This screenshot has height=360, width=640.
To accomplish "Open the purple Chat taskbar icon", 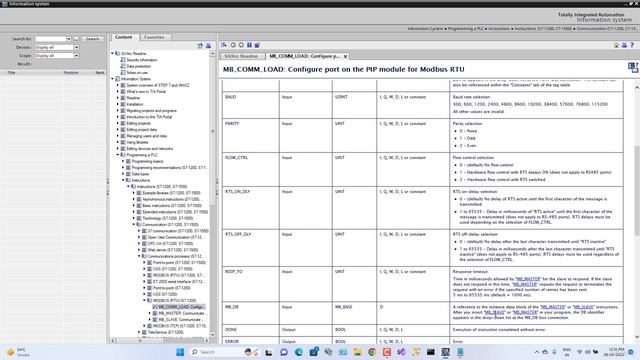I will (284, 352).
